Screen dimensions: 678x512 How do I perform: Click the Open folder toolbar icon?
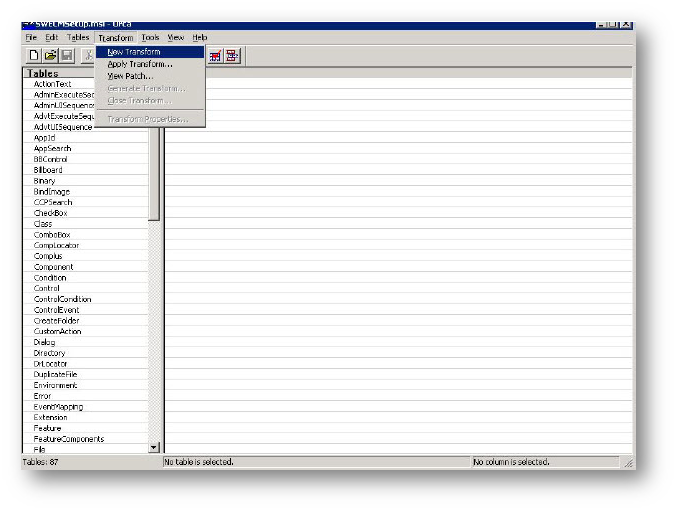(50, 57)
